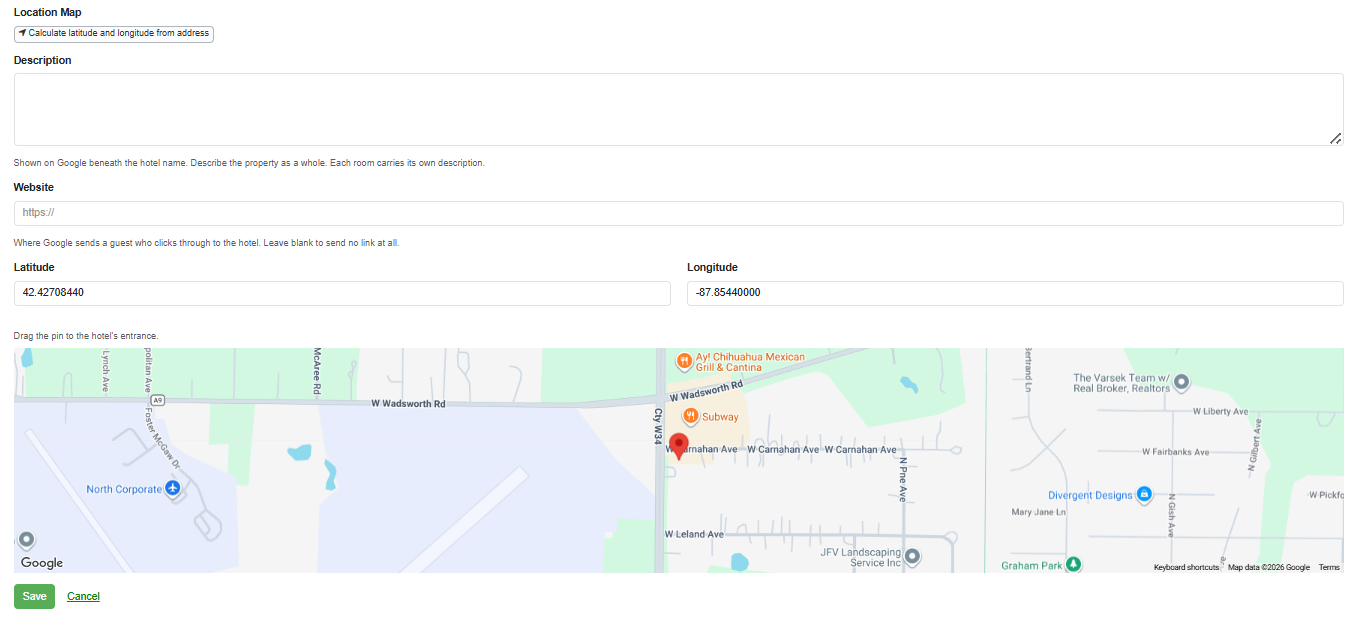Click the 'Graham Park' map label
Viewport: 1354px width, 626px height.
1031,566
